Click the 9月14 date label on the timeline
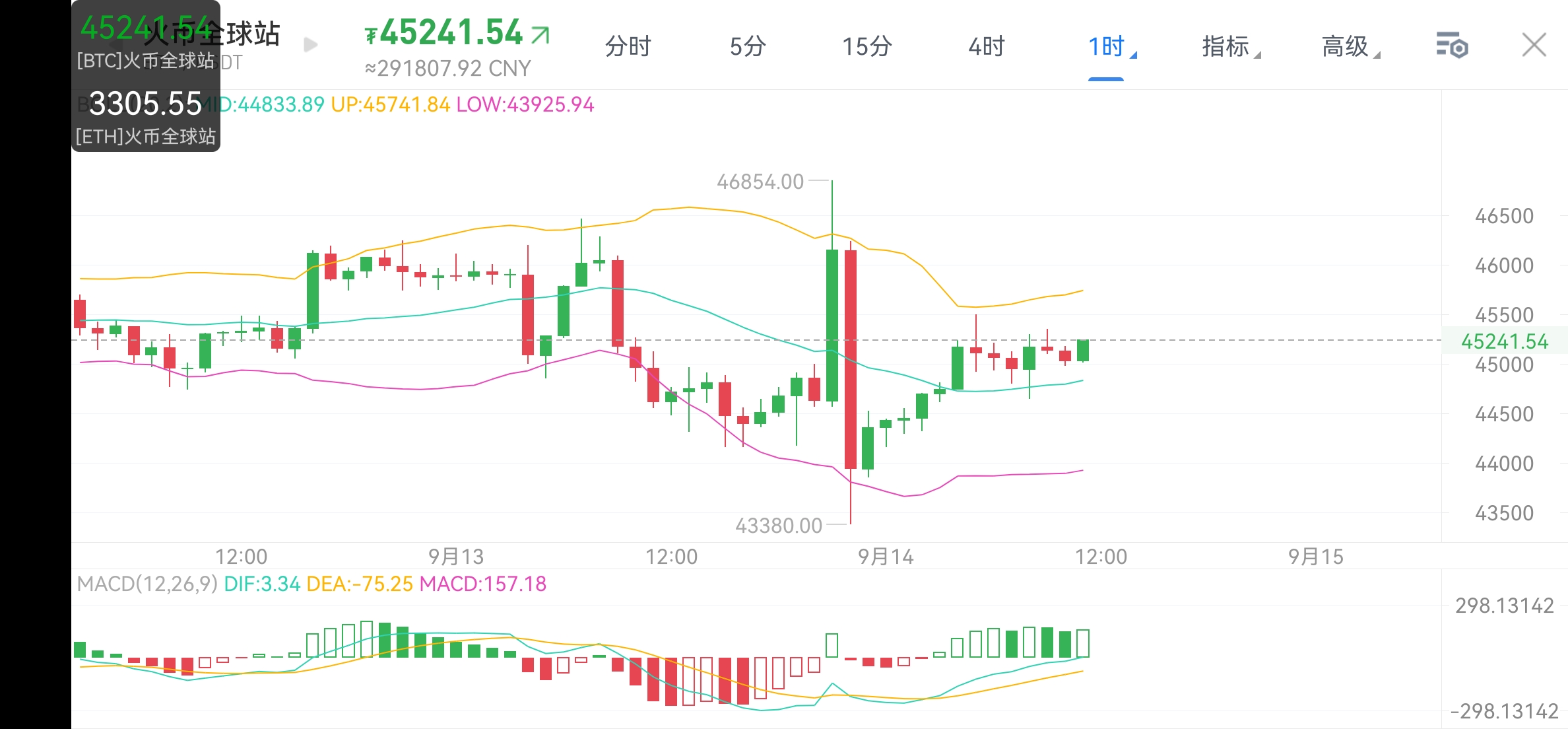1568x729 pixels. click(884, 557)
